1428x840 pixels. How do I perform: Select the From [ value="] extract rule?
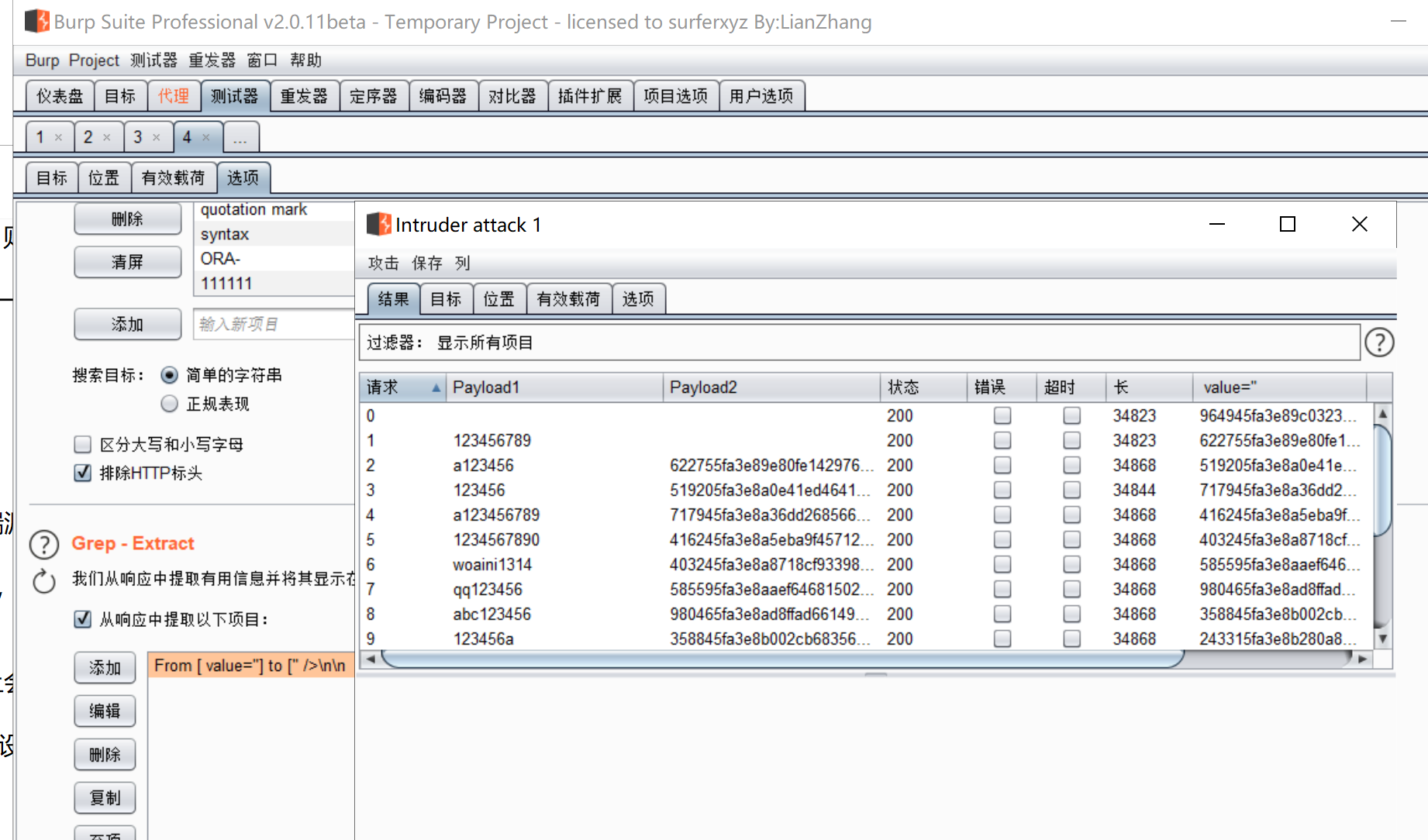[x=251, y=666]
